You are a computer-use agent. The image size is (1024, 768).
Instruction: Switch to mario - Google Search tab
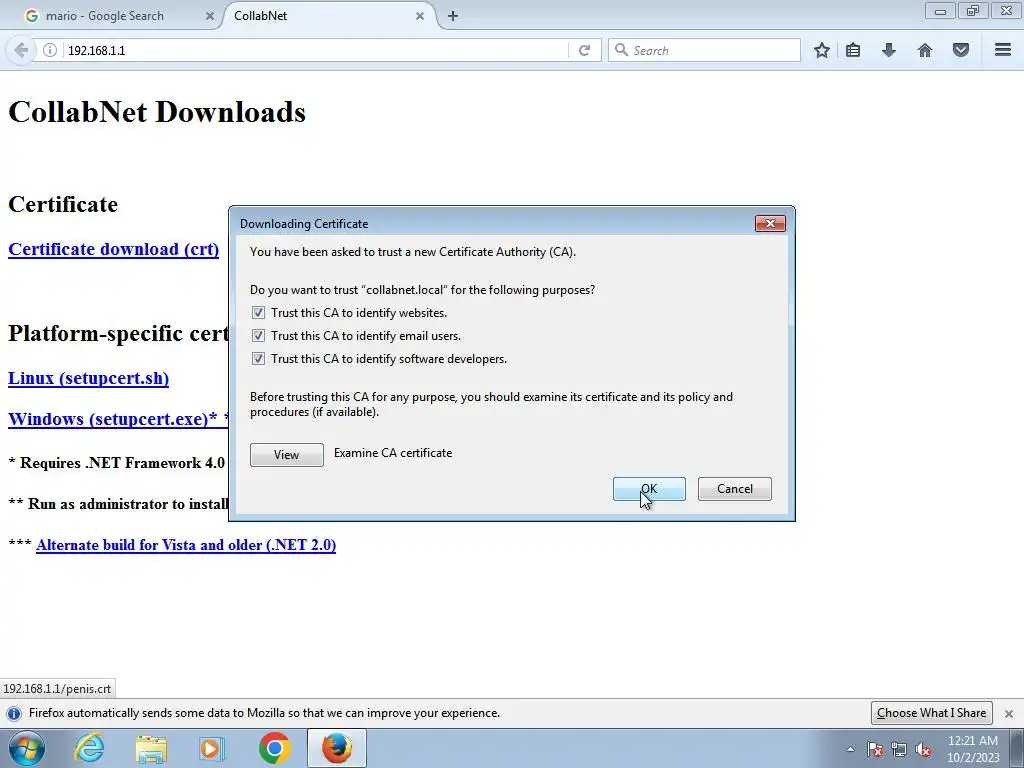coord(104,16)
